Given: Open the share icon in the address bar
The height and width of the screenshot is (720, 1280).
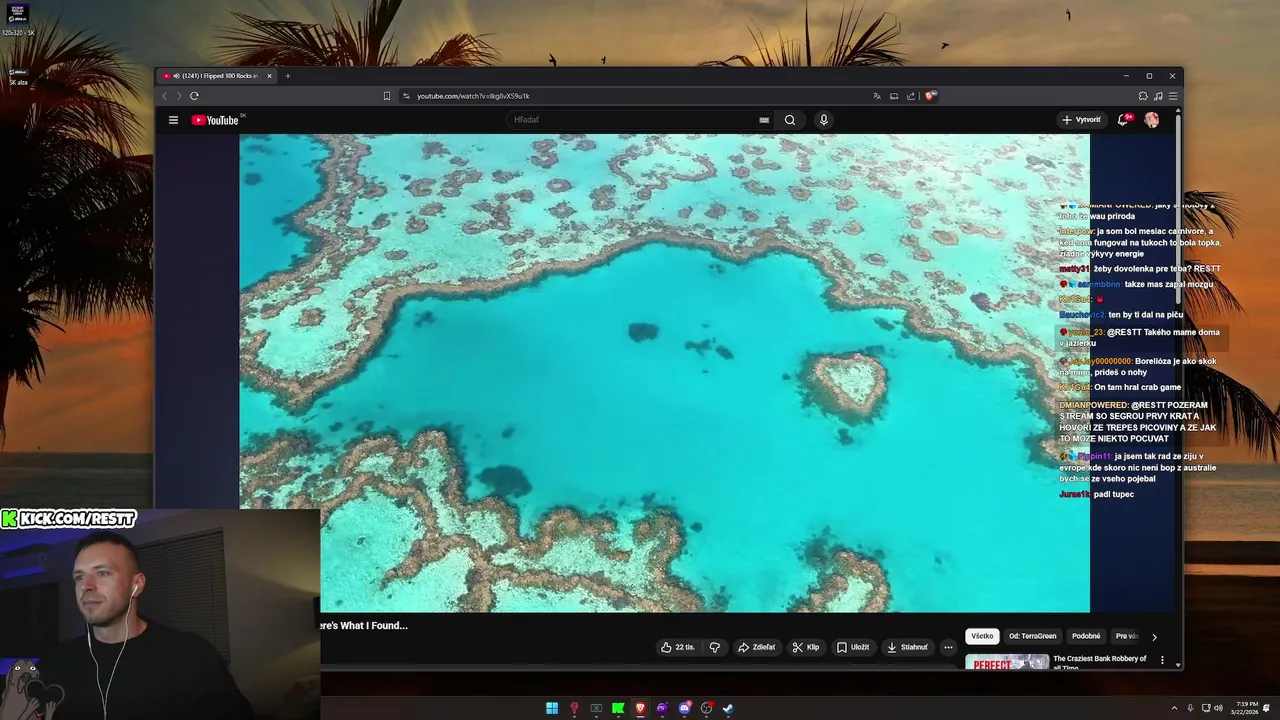Looking at the screenshot, I should tap(911, 96).
